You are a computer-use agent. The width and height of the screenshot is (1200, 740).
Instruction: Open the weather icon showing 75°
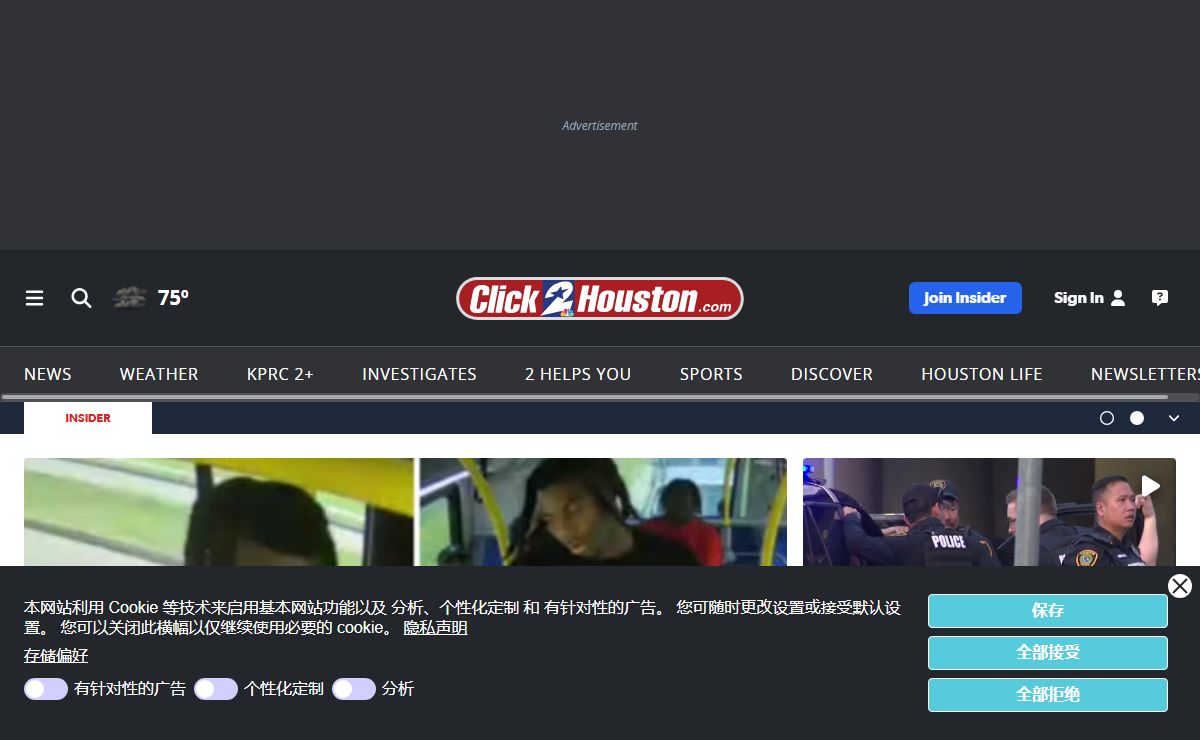coord(130,298)
